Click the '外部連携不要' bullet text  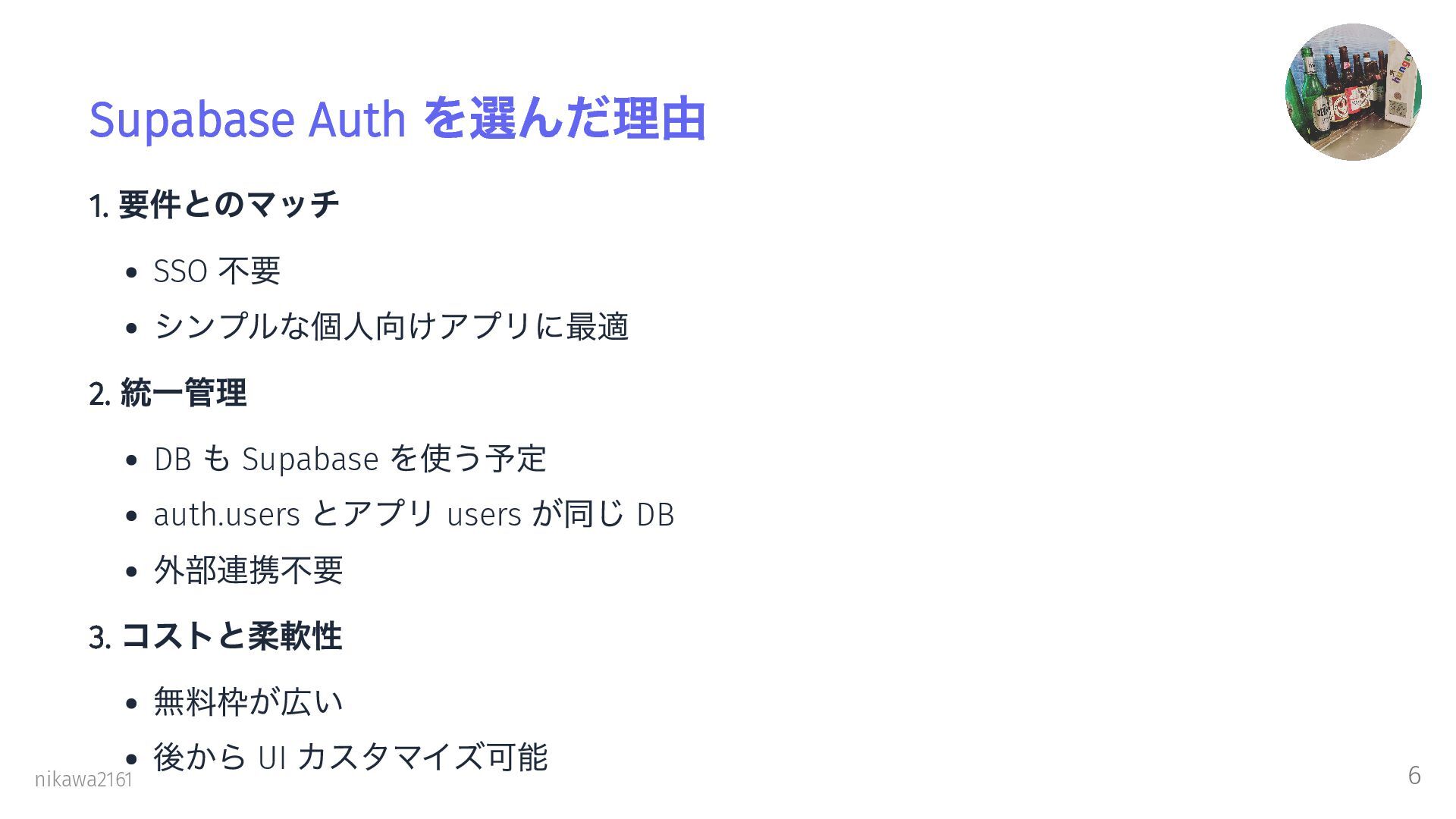point(249,570)
